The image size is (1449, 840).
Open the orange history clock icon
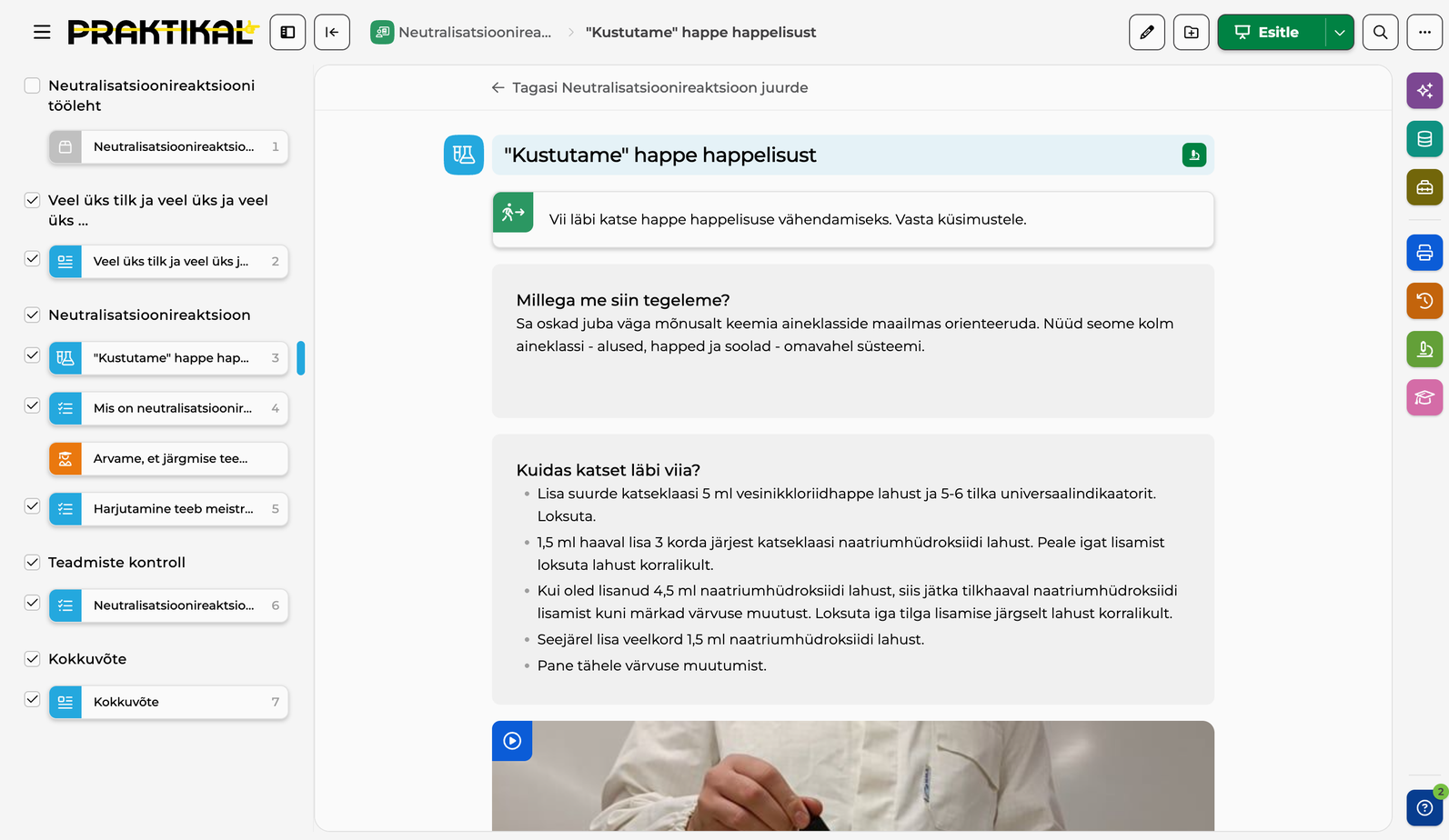point(1424,301)
